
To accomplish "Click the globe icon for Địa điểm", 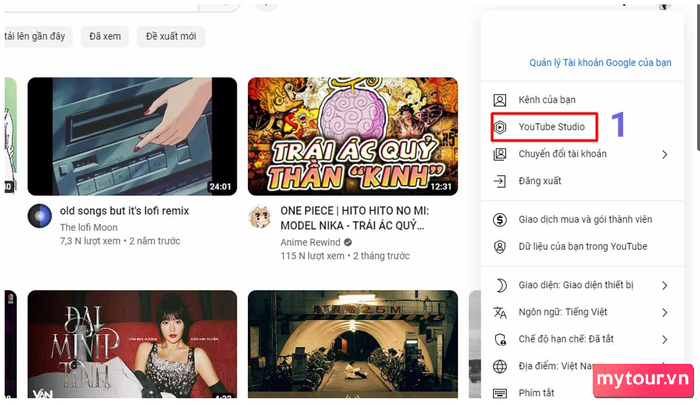I will pyautogui.click(x=500, y=367).
